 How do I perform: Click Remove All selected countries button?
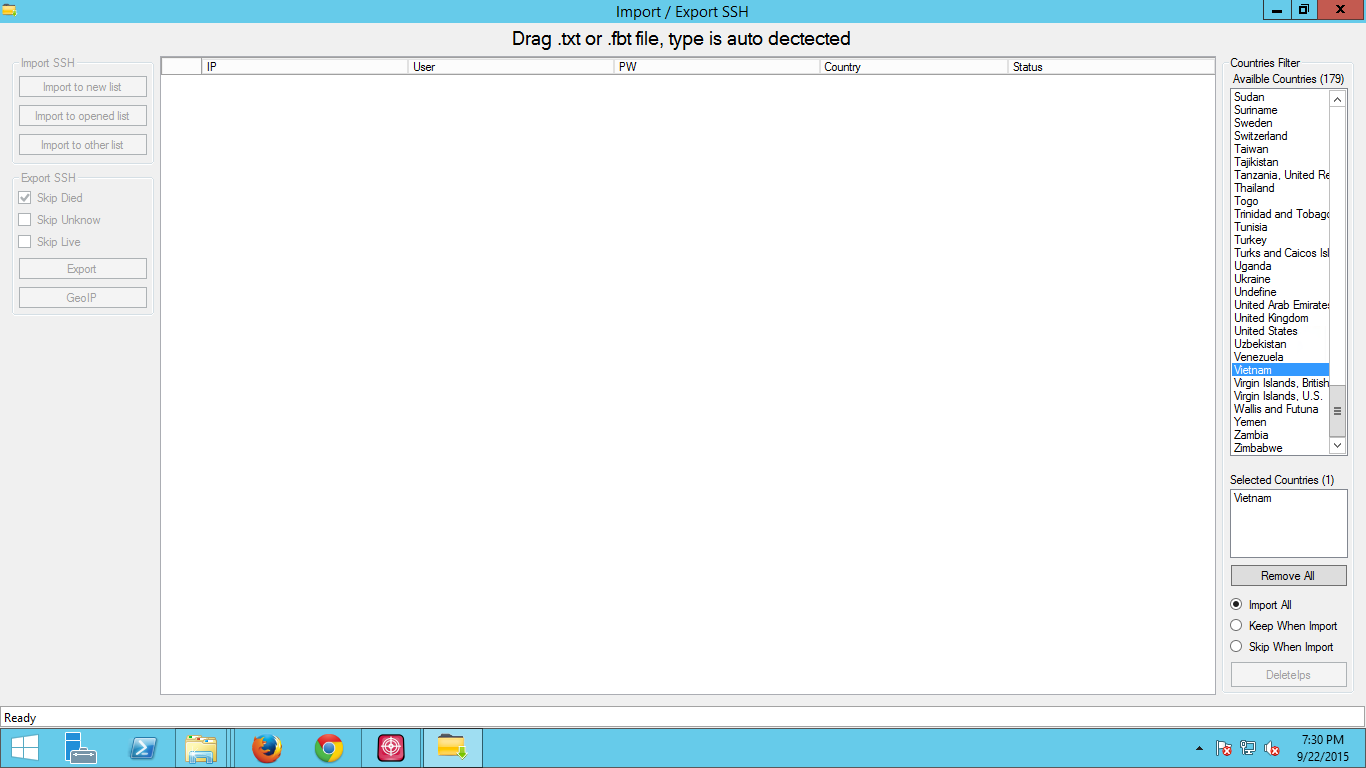tap(1288, 576)
